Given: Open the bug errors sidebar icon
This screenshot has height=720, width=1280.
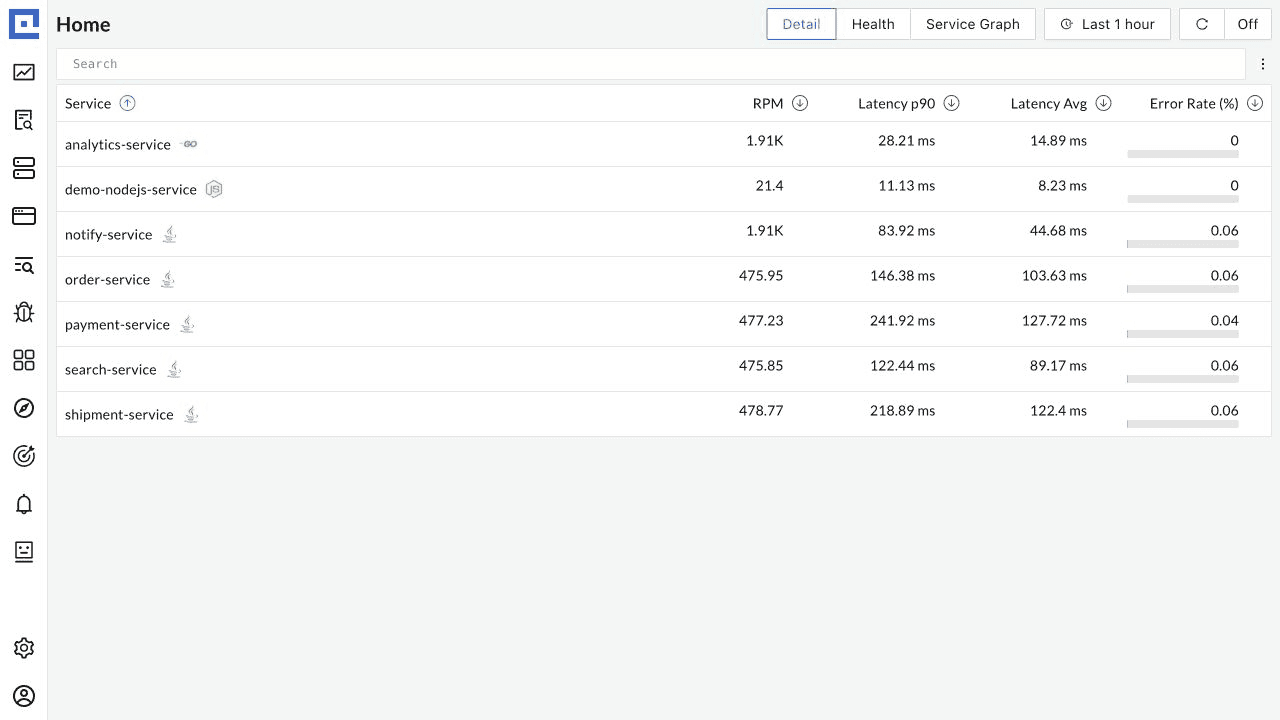Looking at the screenshot, I should (x=24, y=312).
